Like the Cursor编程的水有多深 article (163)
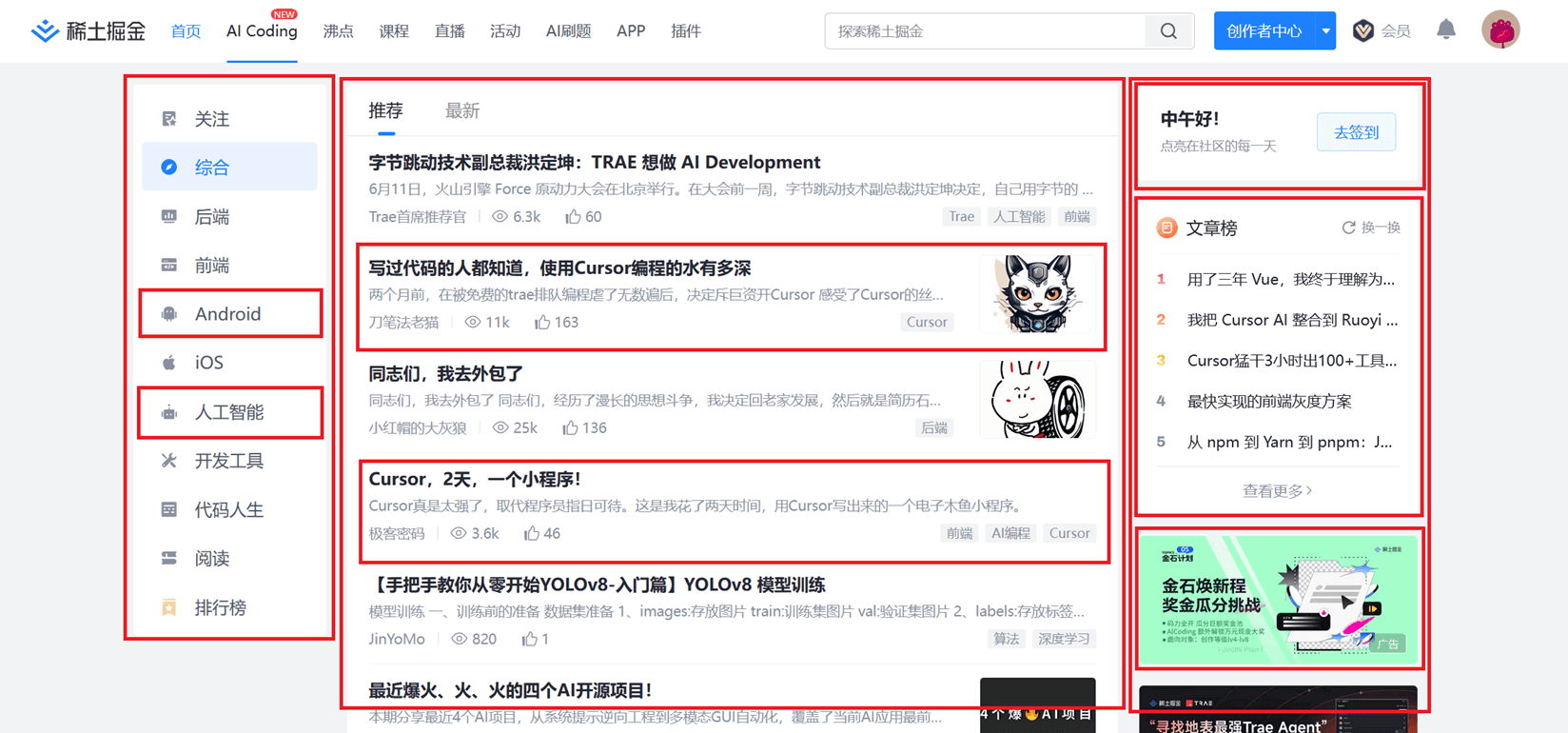Image resolution: width=1568 pixels, height=733 pixels. pos(542,323)
